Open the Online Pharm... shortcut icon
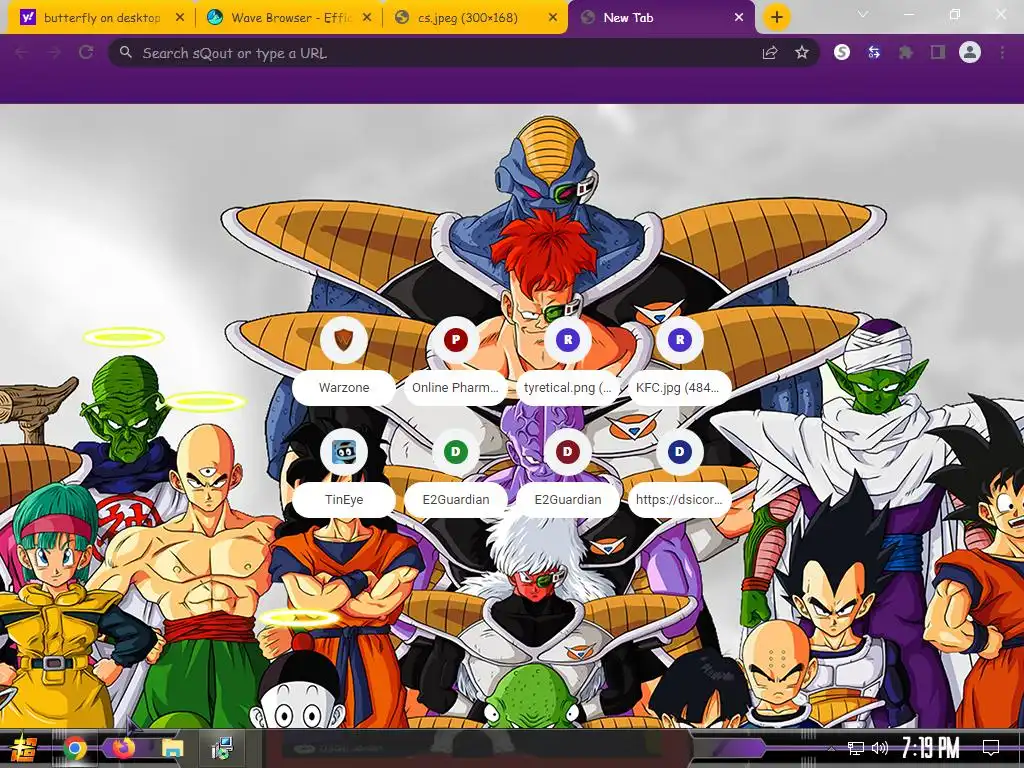The width and height of the screenshot is (1024, 768). click(456, 340)
